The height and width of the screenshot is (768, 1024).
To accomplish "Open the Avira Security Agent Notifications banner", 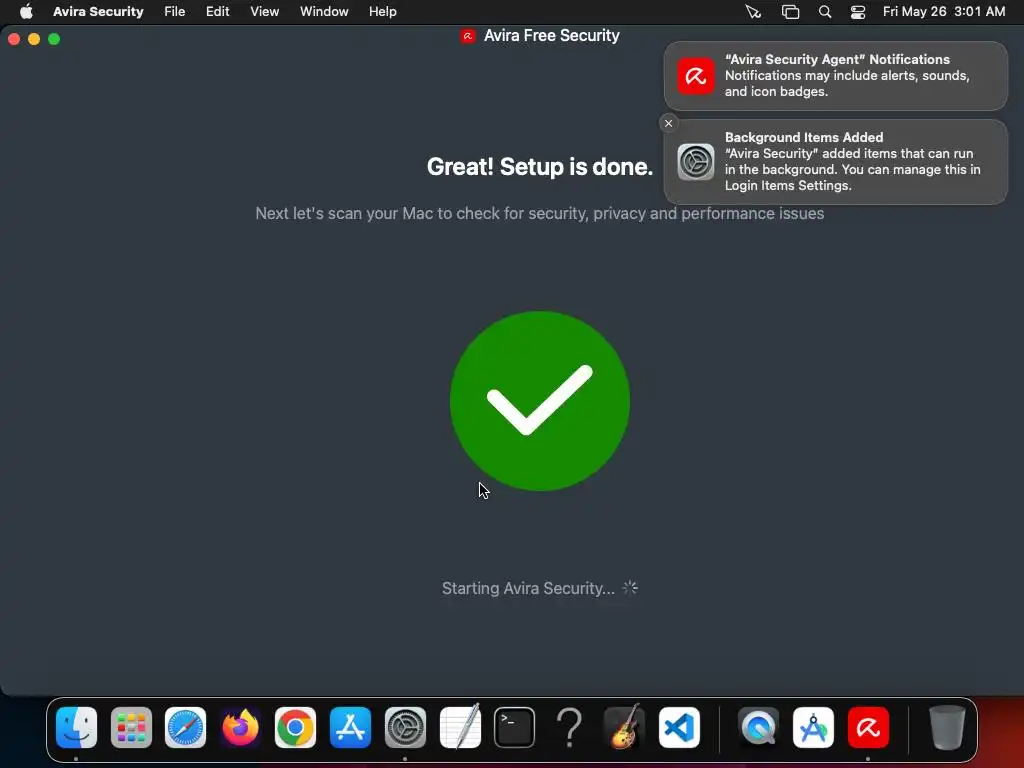I will click(x=835, y=76).
